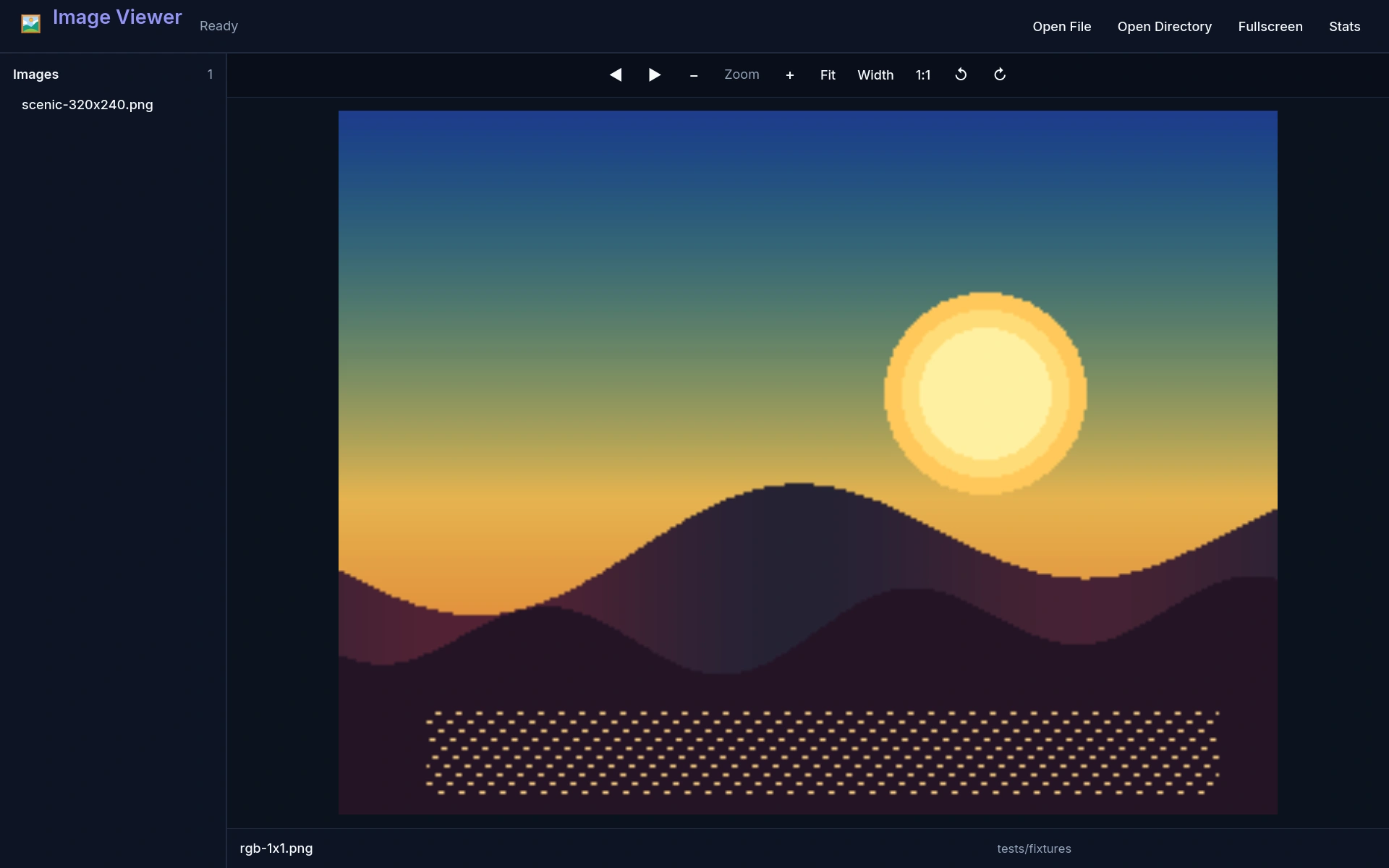1389x868 pixels.
Task: Open File from the top bar
Action: tap(1061, 27)
